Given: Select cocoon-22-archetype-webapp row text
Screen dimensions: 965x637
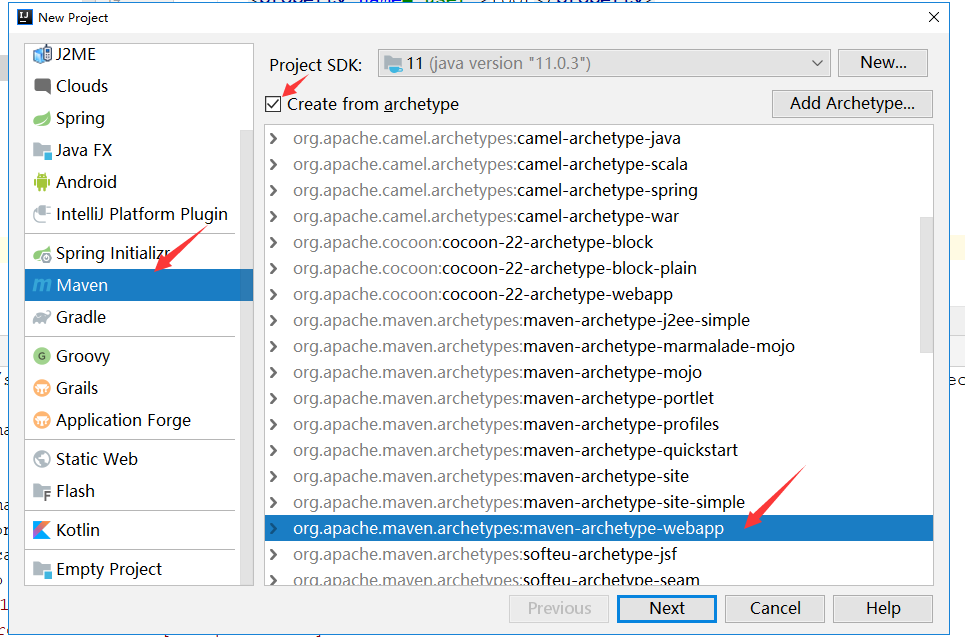Looking at the screenshot, I should click(x=483, y=295).
